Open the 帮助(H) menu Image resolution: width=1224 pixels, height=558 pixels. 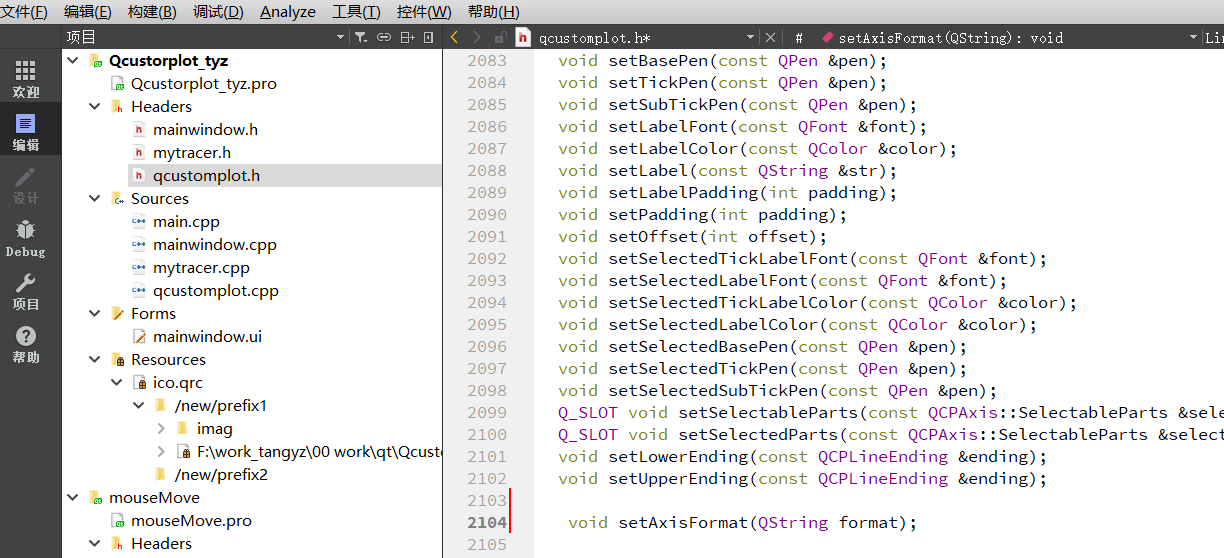[x=494, y=12]
